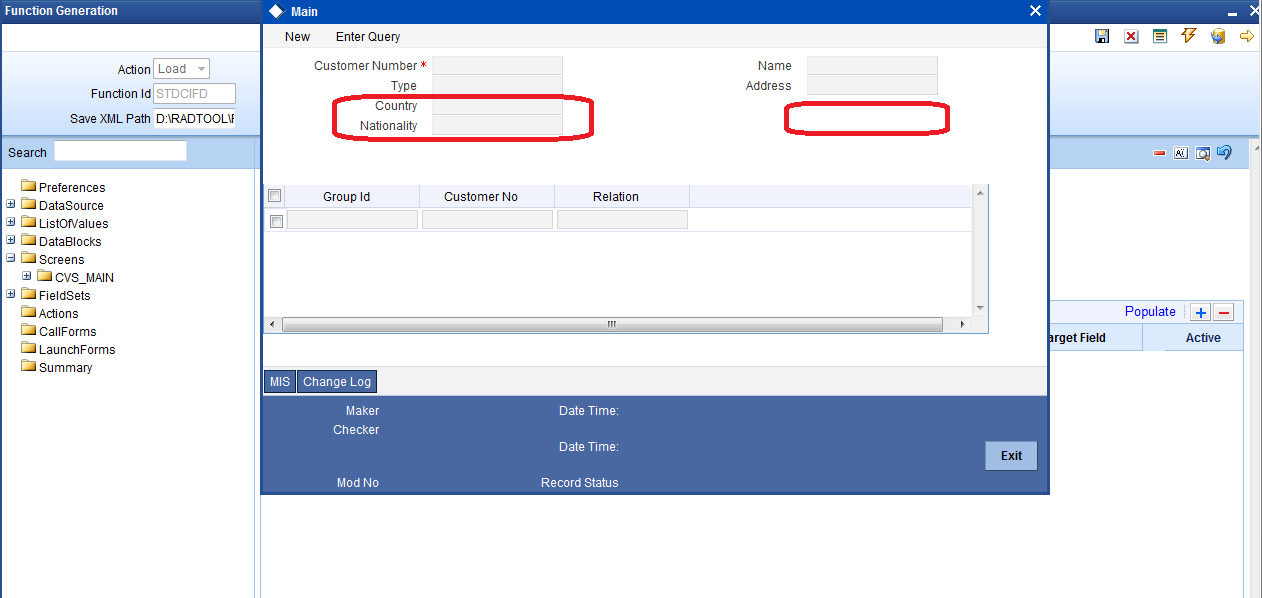Expand the DataBlocks tree node
Image resolution: width=1262 pixels, height=598 pixels.
coord(11,240)
